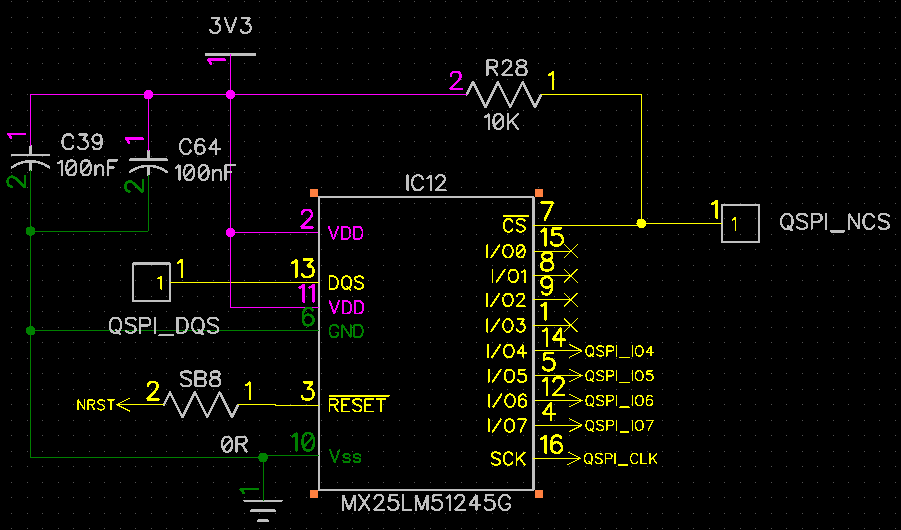Click the QSPI_IO7 net port arrow

(576, 425)
